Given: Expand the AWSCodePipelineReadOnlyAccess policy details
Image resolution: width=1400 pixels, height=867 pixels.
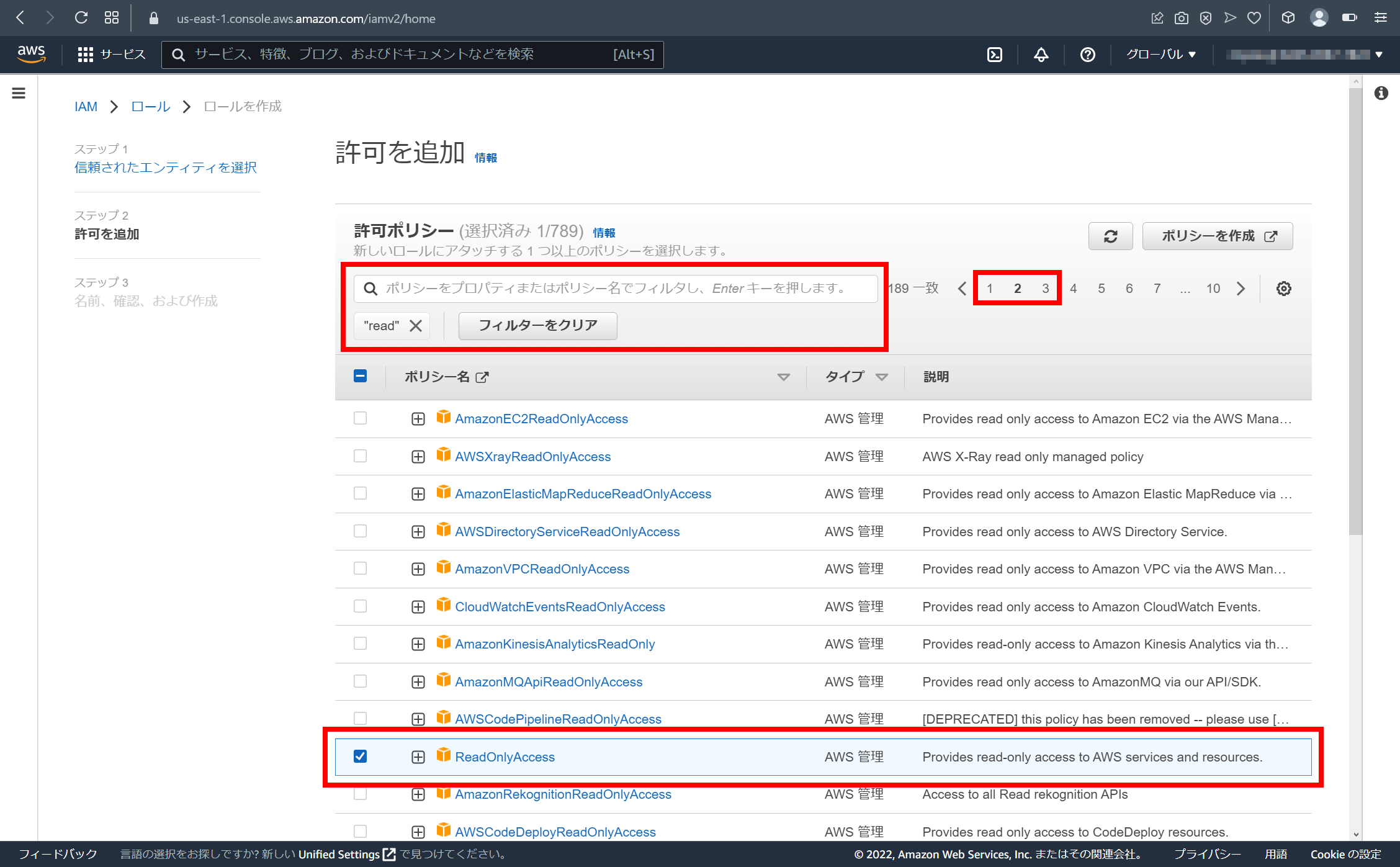Looking at the screenshot, I should click(x=418, y=719).
